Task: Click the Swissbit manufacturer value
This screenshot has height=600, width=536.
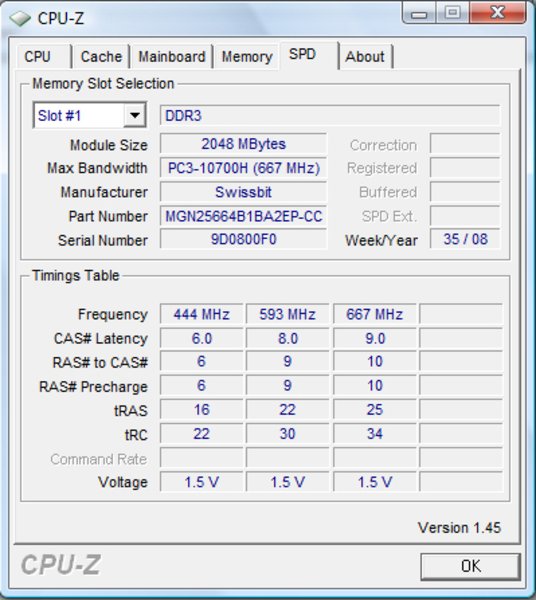Action: click(243, 192)
